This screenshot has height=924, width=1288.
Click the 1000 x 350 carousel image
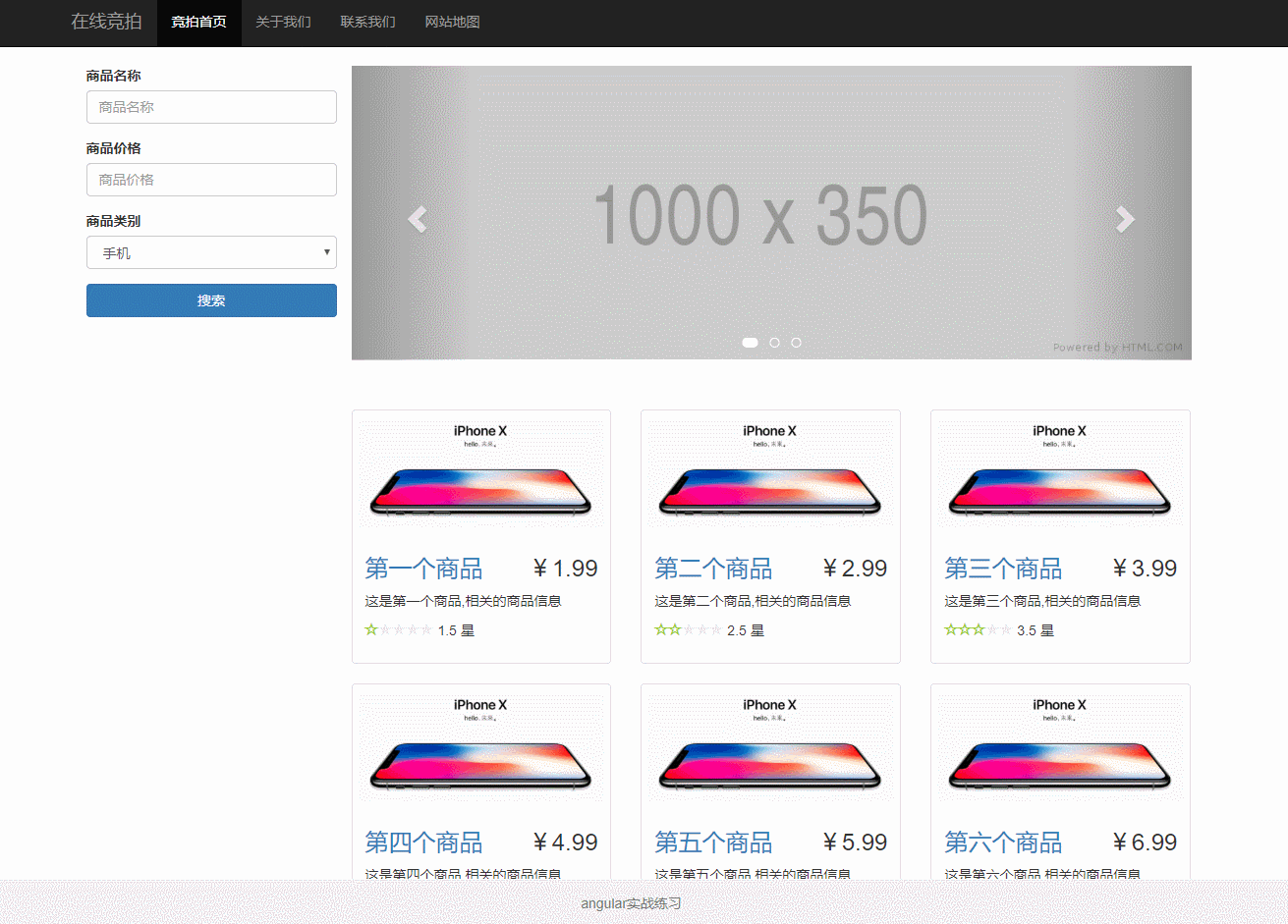(x=771, y=213)
